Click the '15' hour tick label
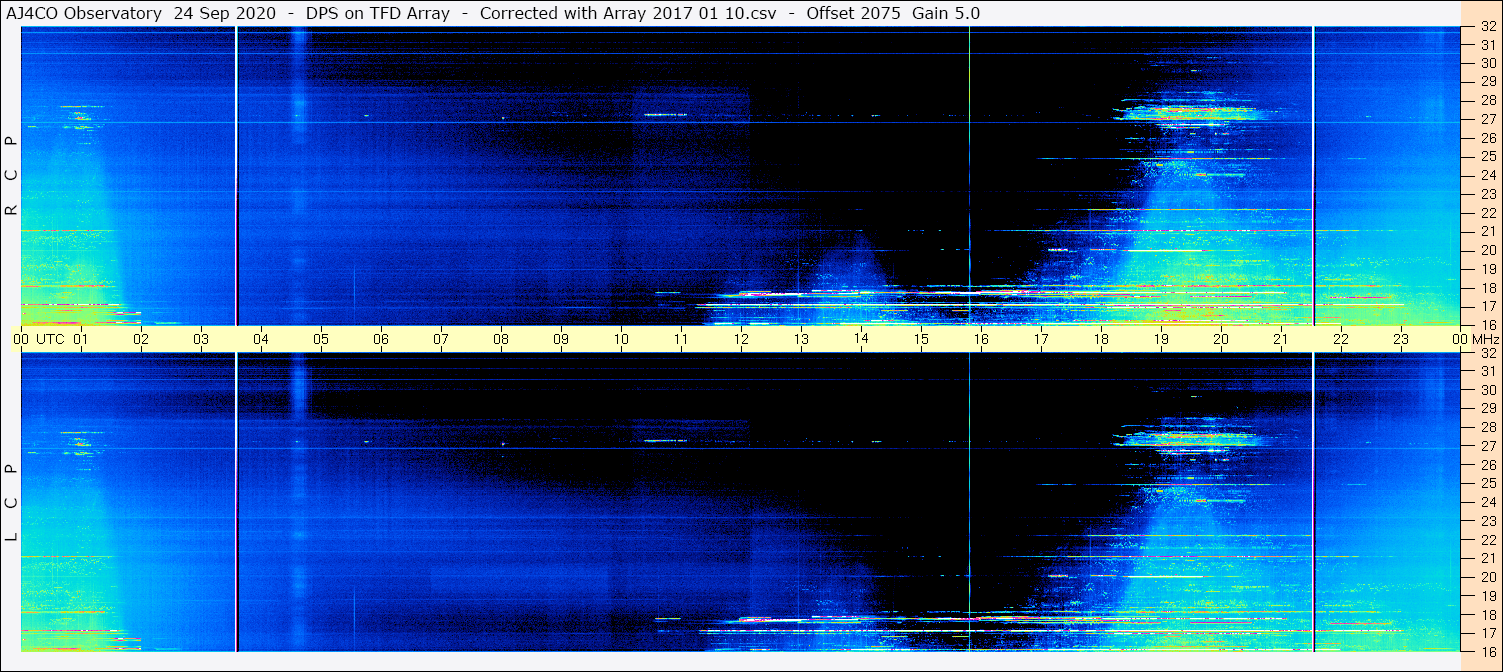Screen dimensions: 1503x672 tap(921, 339)
